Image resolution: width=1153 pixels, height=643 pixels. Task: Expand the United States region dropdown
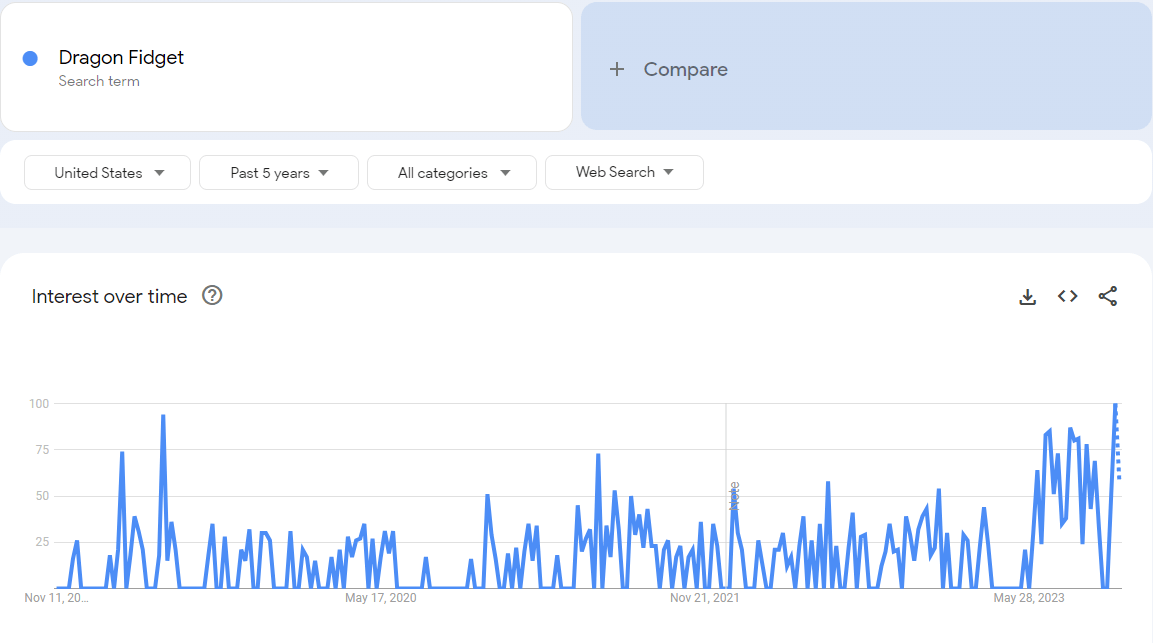pyautogui.click(x=108, y=173)
